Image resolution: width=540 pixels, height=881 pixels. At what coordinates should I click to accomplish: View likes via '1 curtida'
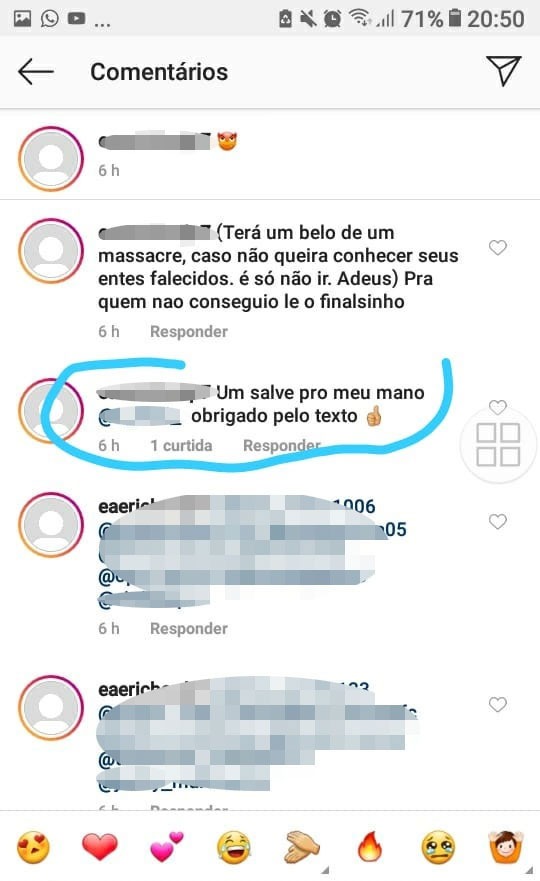181,446
